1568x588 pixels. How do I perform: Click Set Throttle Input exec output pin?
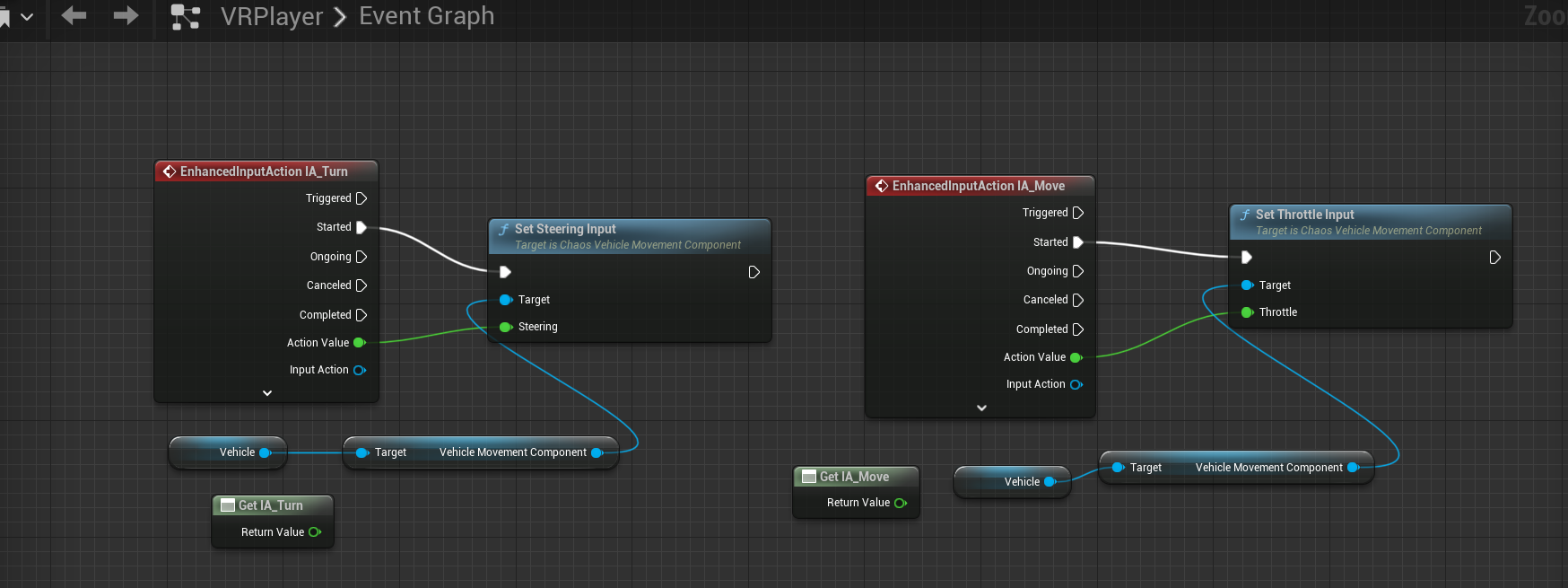coord(1495,258)
